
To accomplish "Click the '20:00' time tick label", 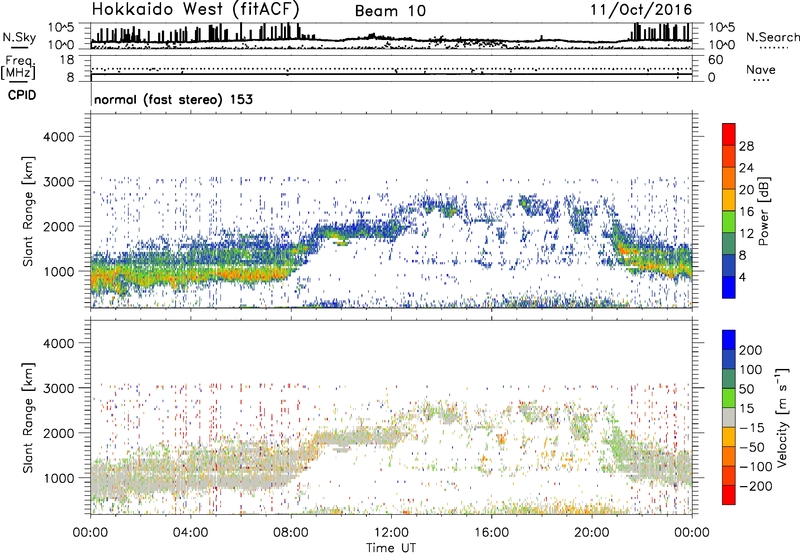I will point(592,533).
